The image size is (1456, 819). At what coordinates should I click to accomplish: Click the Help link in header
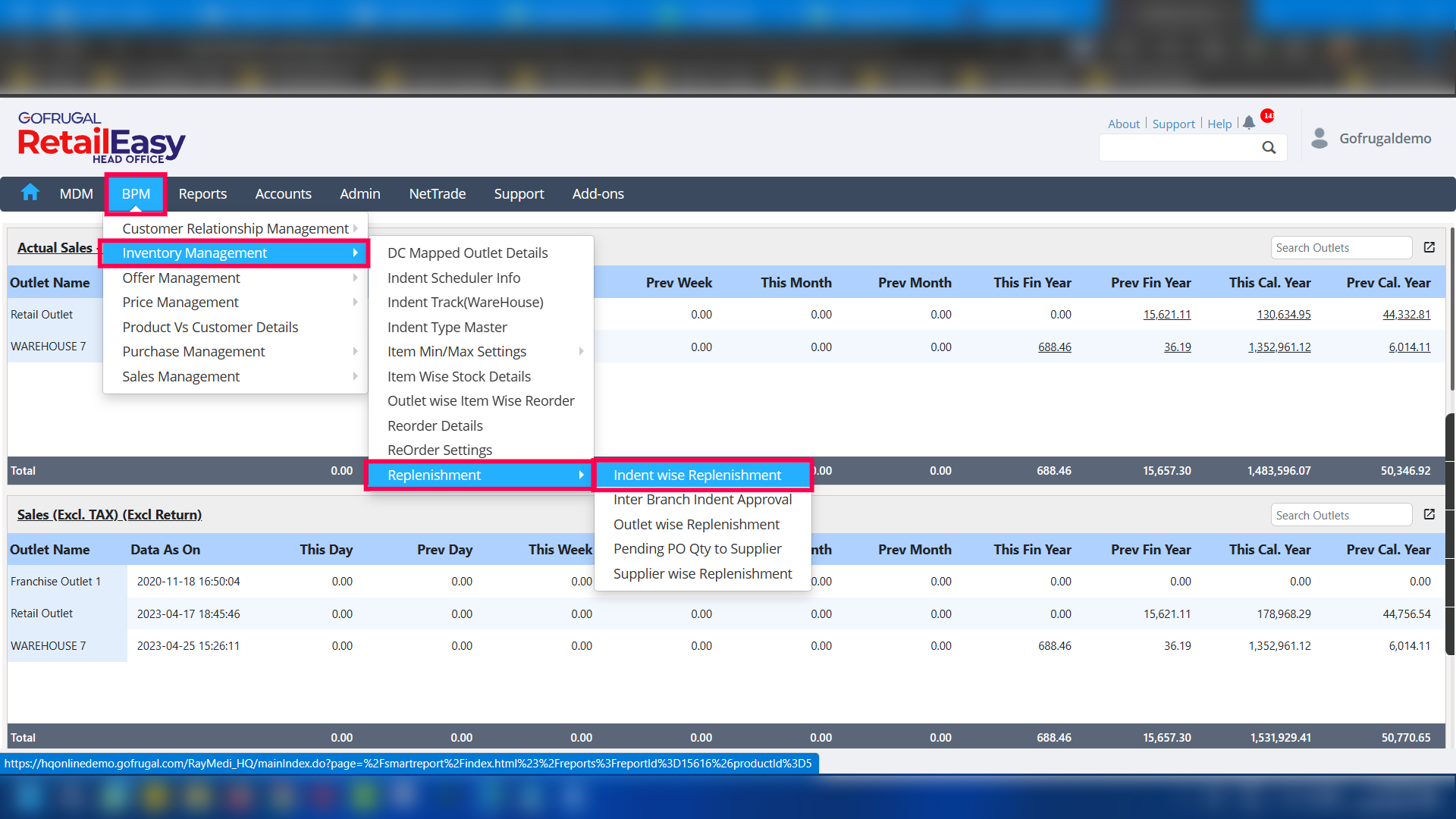click(x=1219, y=124)
